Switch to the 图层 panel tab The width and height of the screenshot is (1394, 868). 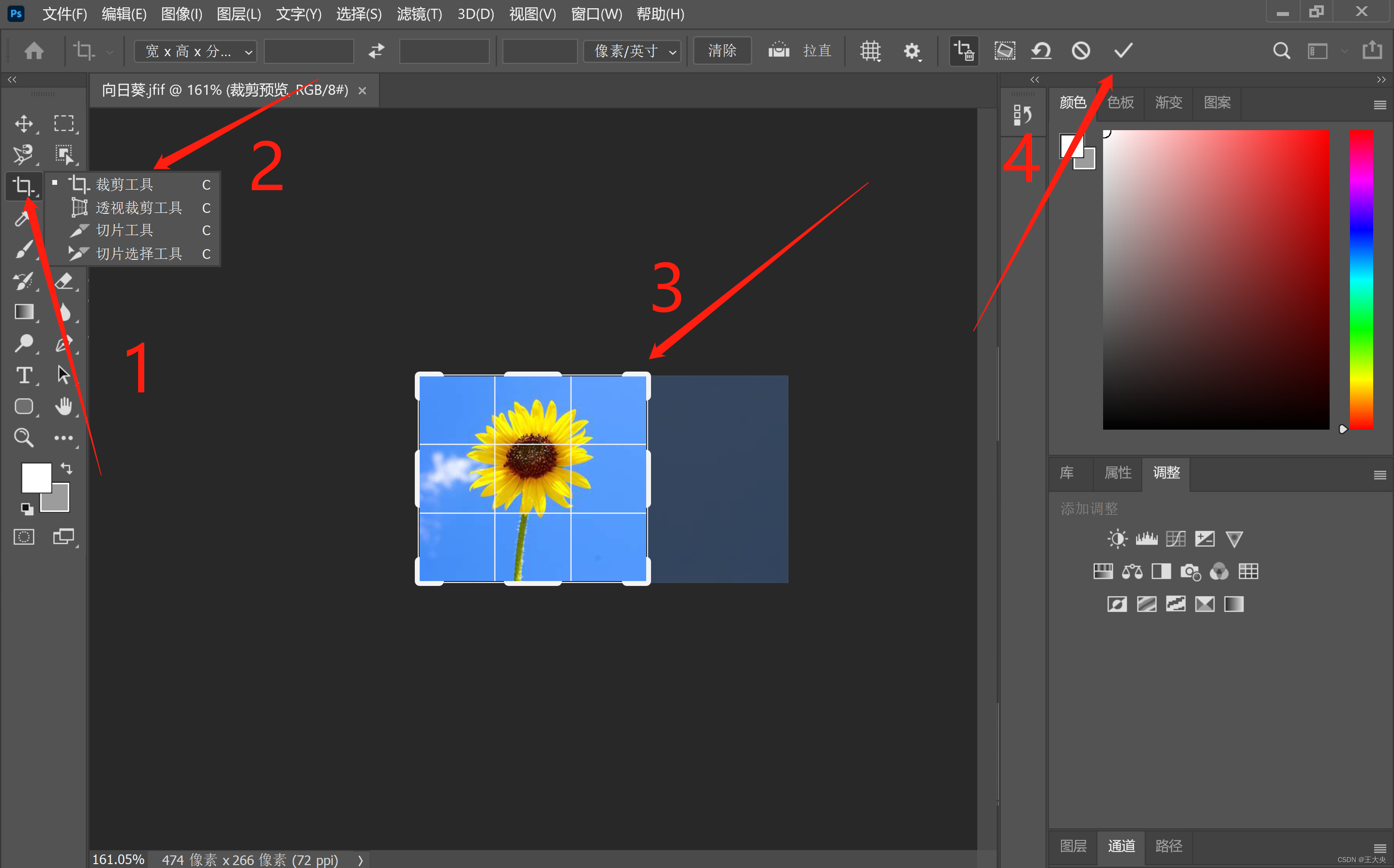(x=1073, y=846)
